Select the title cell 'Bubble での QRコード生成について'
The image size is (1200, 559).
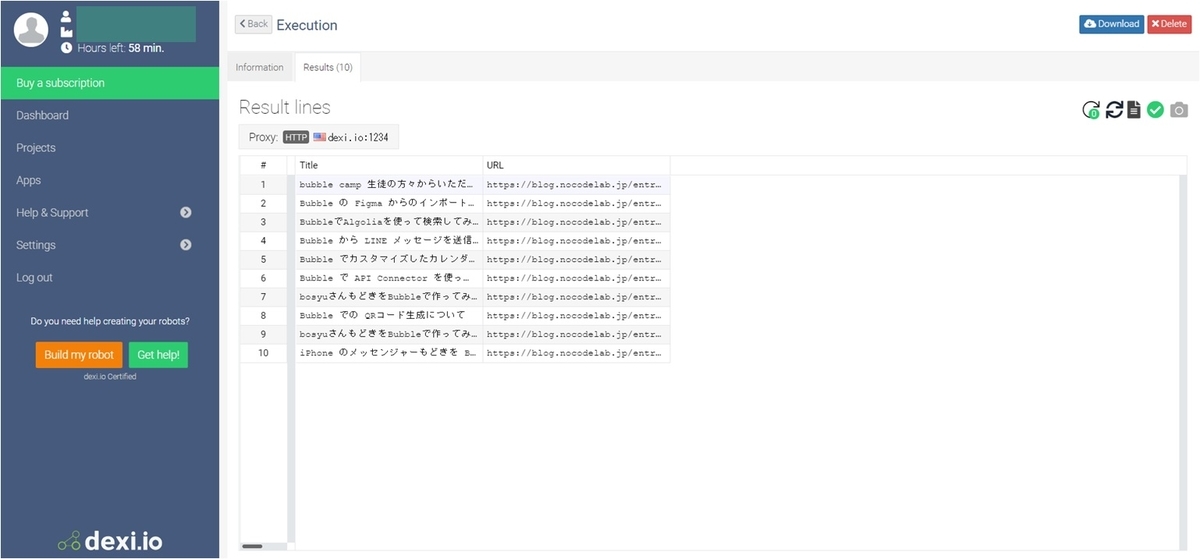(x=389, y=315)
